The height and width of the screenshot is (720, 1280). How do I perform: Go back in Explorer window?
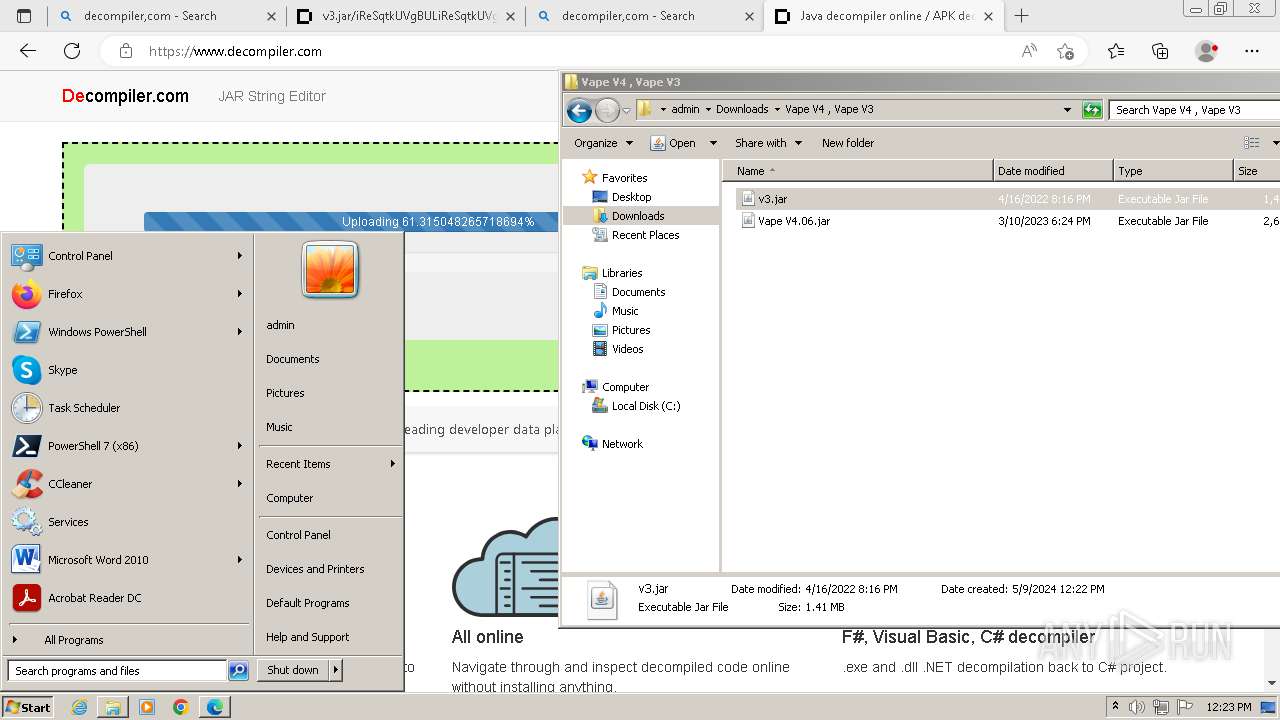[x=579, y=110]
